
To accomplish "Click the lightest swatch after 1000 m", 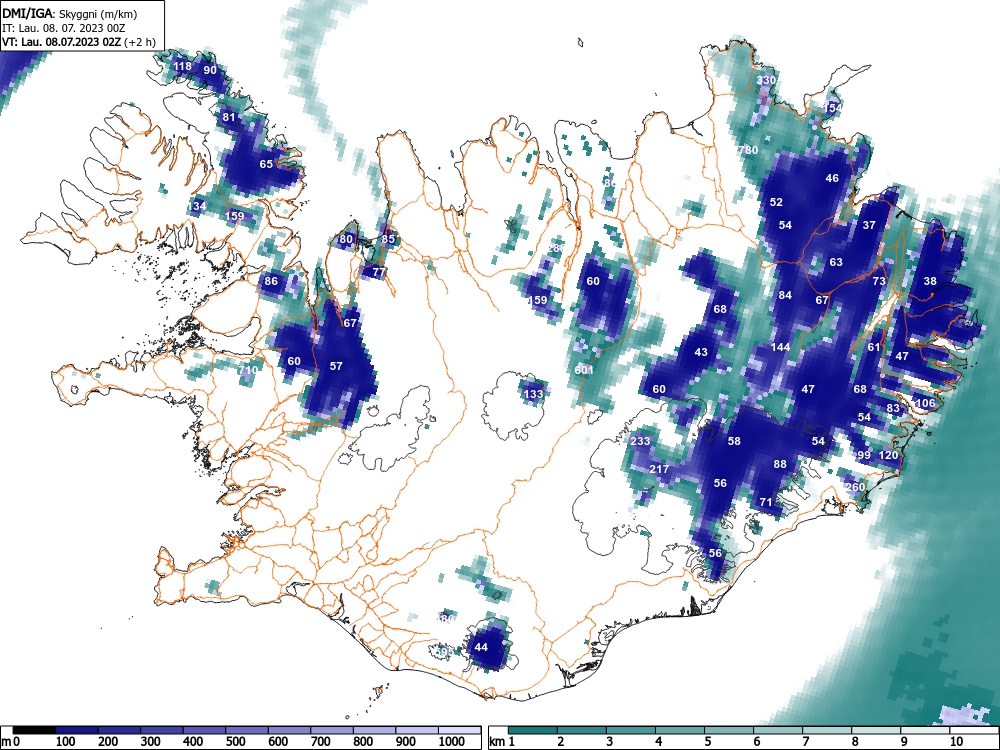I will 459,730.
